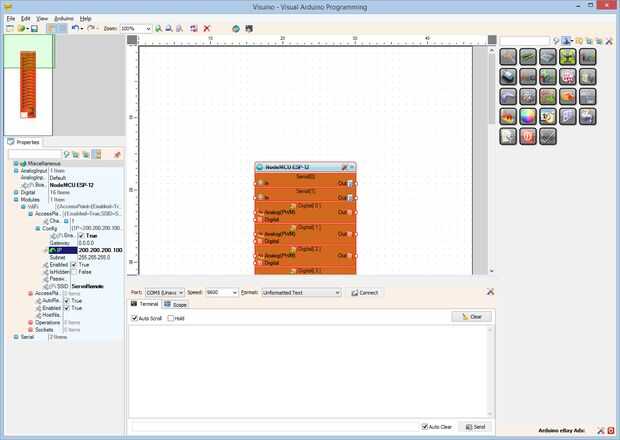Select the Terminal tab
Viewport: 620px width, 440px height.
coord(145,304)
